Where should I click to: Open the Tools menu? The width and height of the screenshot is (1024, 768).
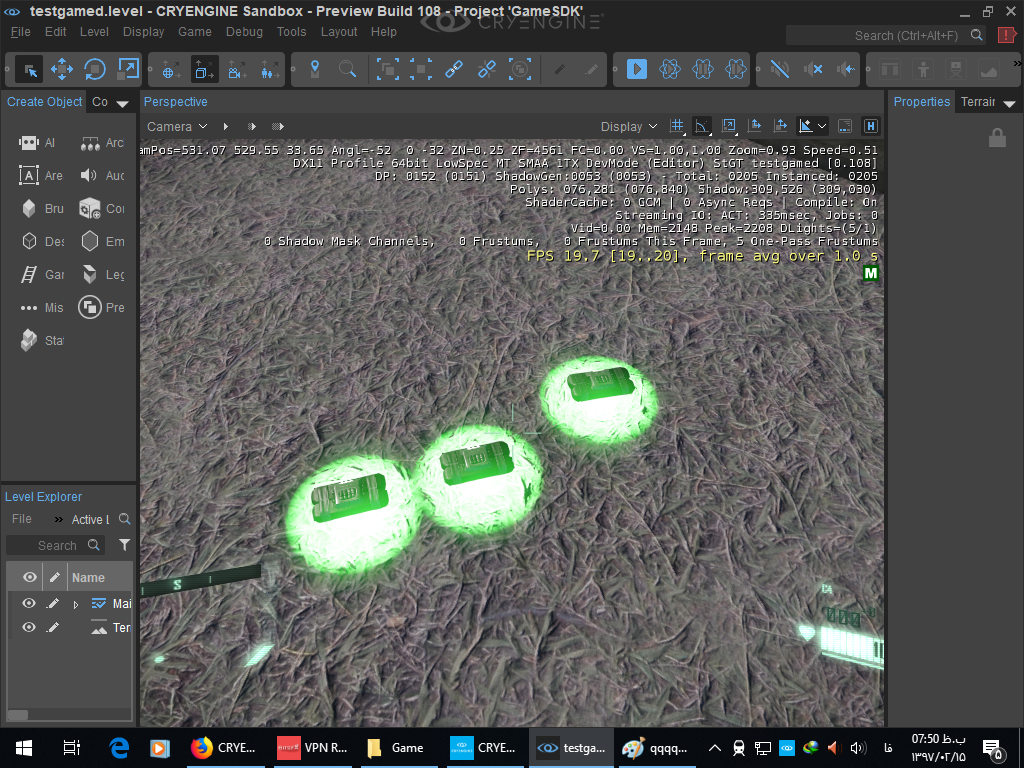point(291,32)
